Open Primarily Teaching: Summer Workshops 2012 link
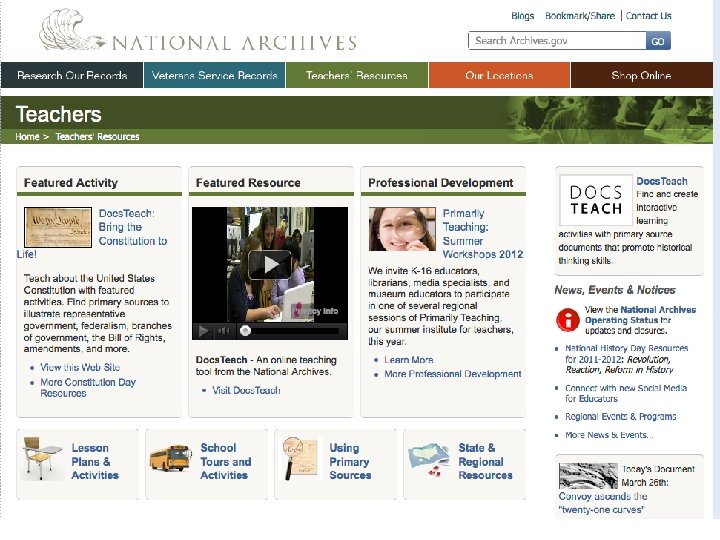720x540 pixels. [483, 234]
